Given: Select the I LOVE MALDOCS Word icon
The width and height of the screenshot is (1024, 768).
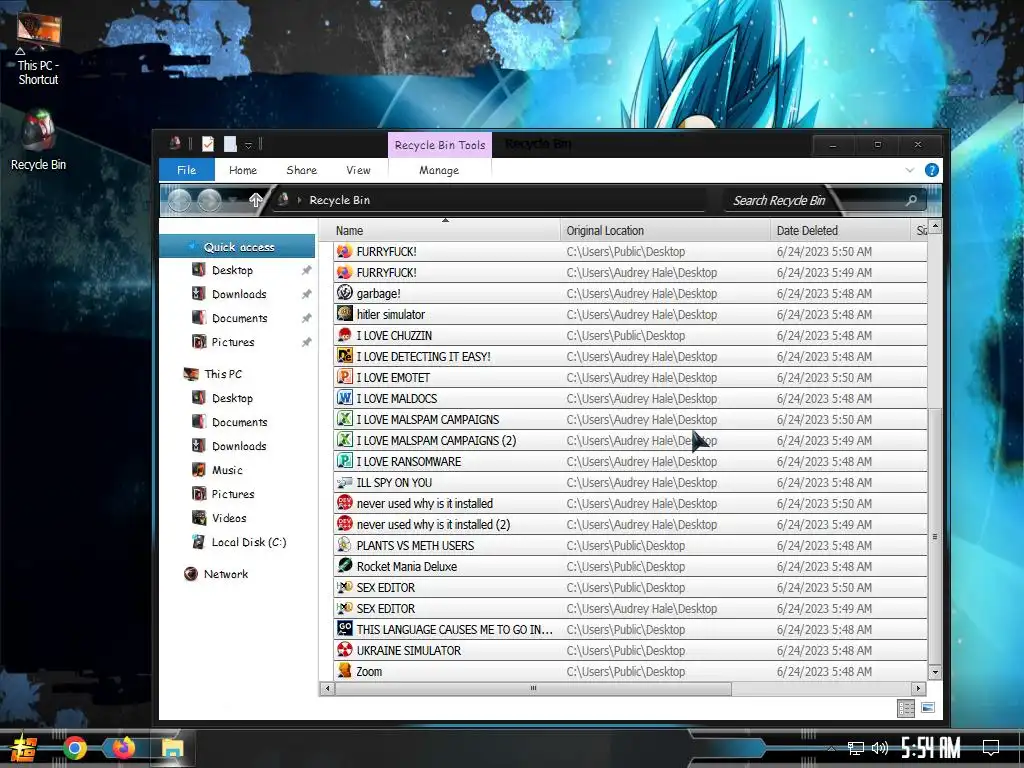Looking at the screenshot, I should coord(344,398).
